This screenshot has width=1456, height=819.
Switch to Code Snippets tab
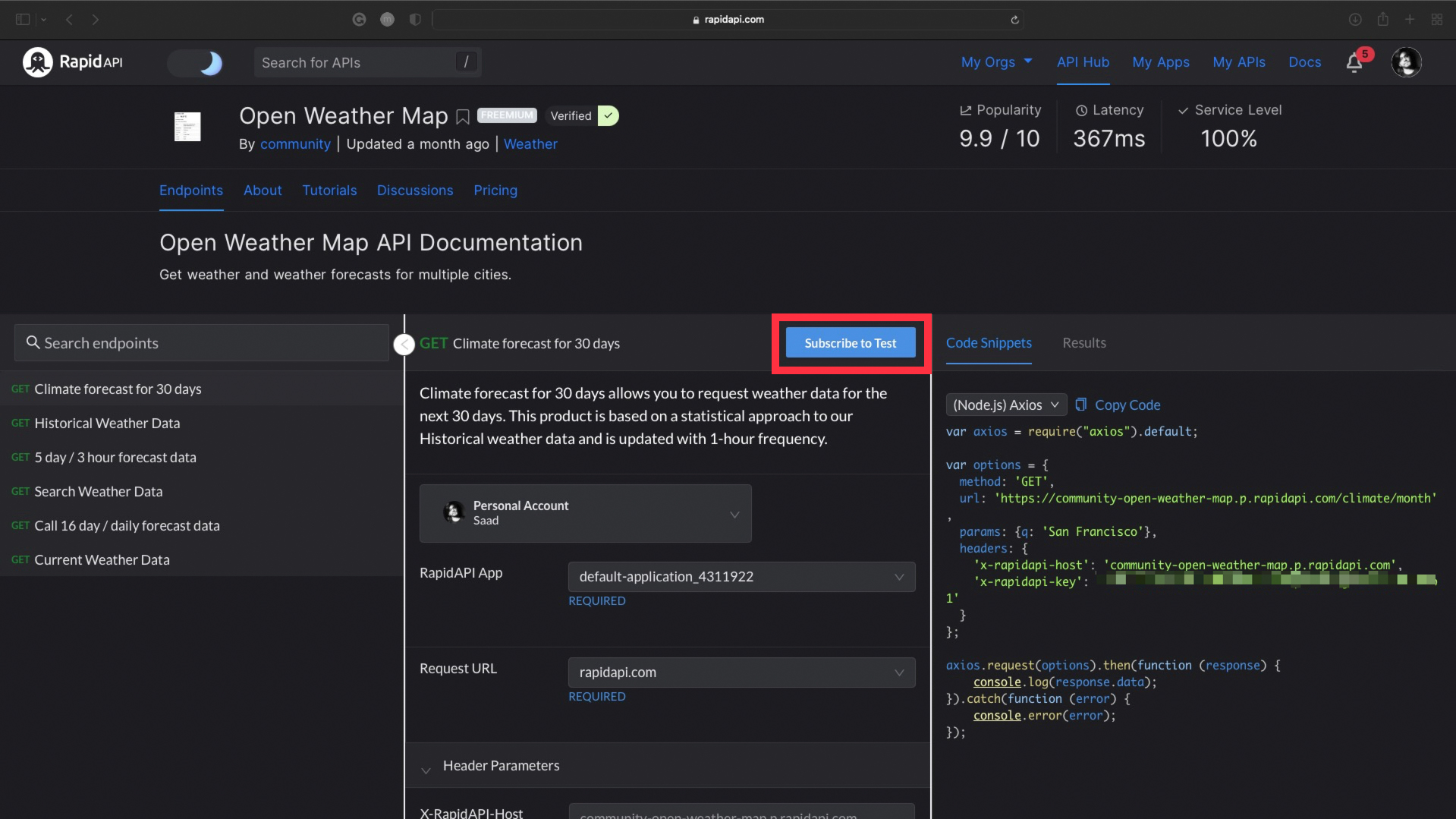pyautogui.click(x=989, y=343)
